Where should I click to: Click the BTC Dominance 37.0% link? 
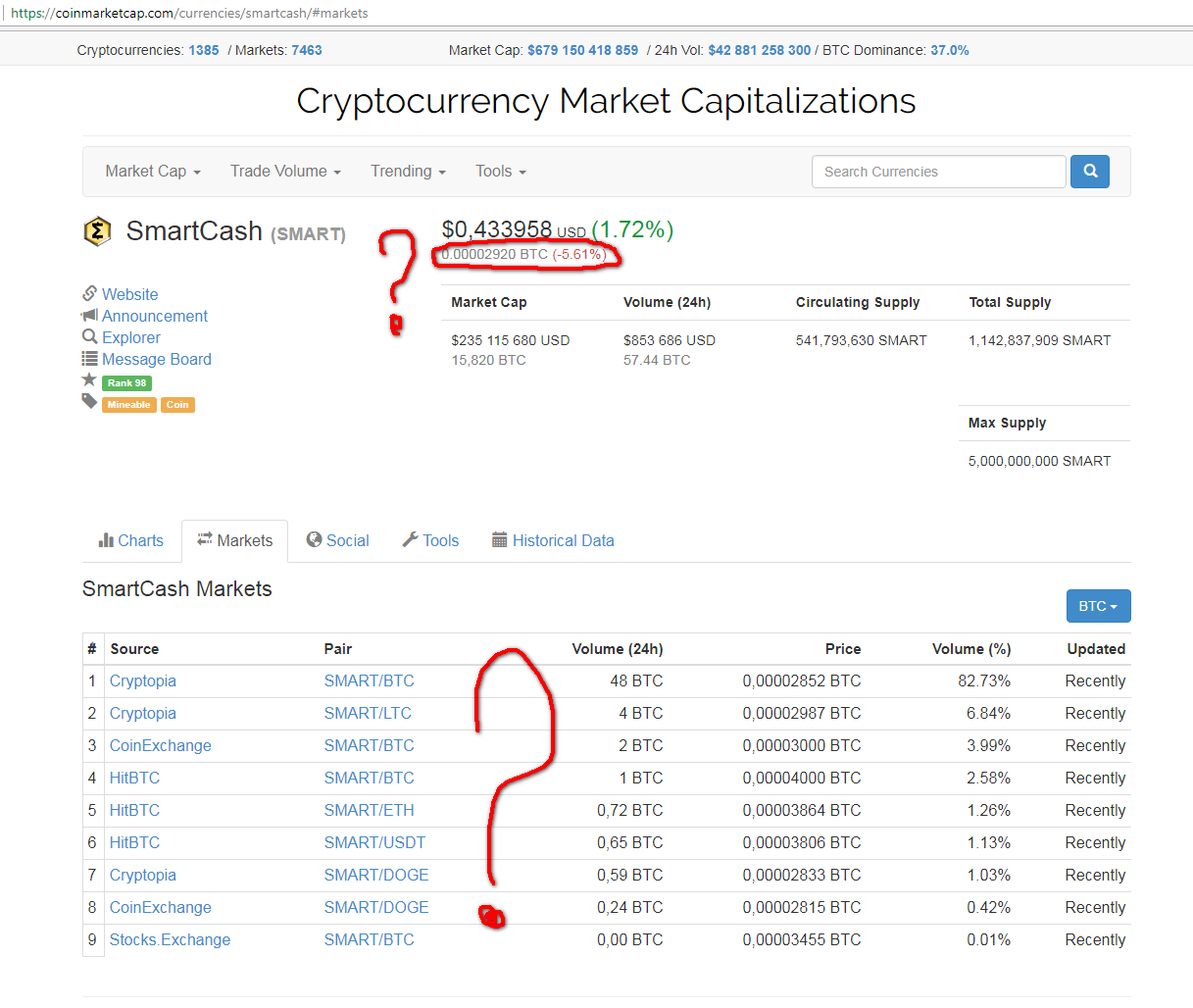pos(950,50)
